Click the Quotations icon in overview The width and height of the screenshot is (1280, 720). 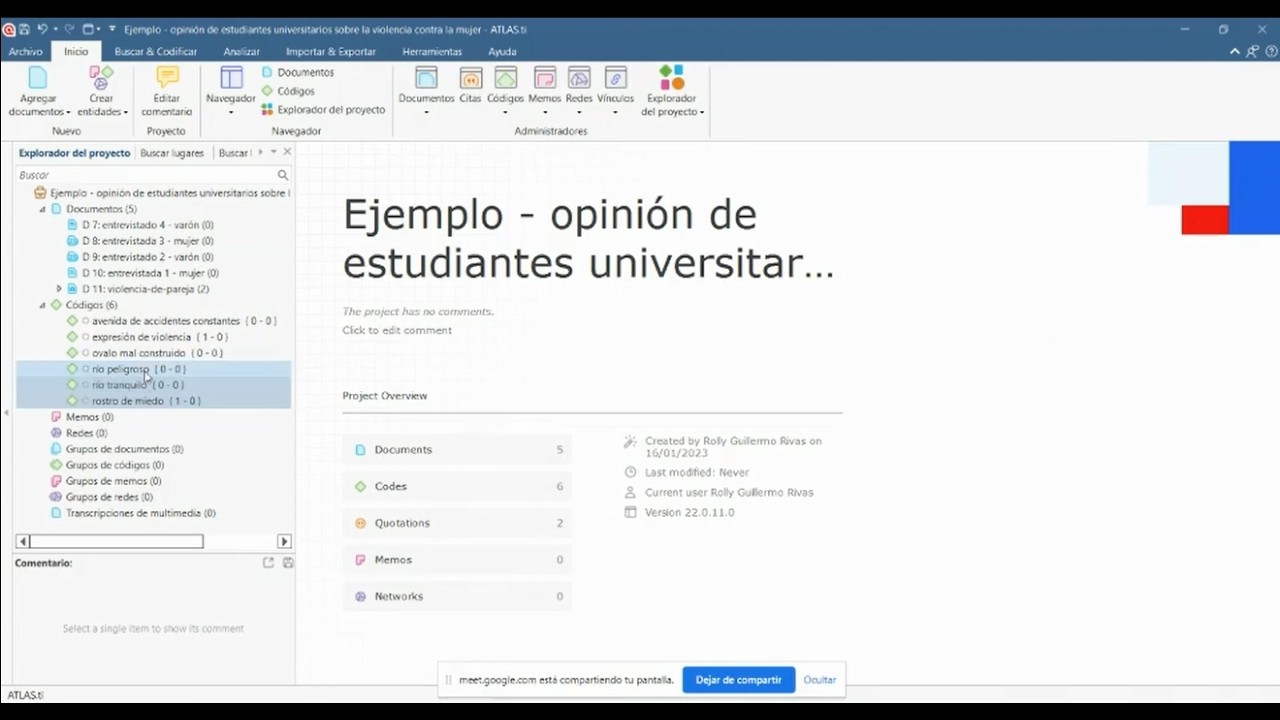click(x=360, y=523)
